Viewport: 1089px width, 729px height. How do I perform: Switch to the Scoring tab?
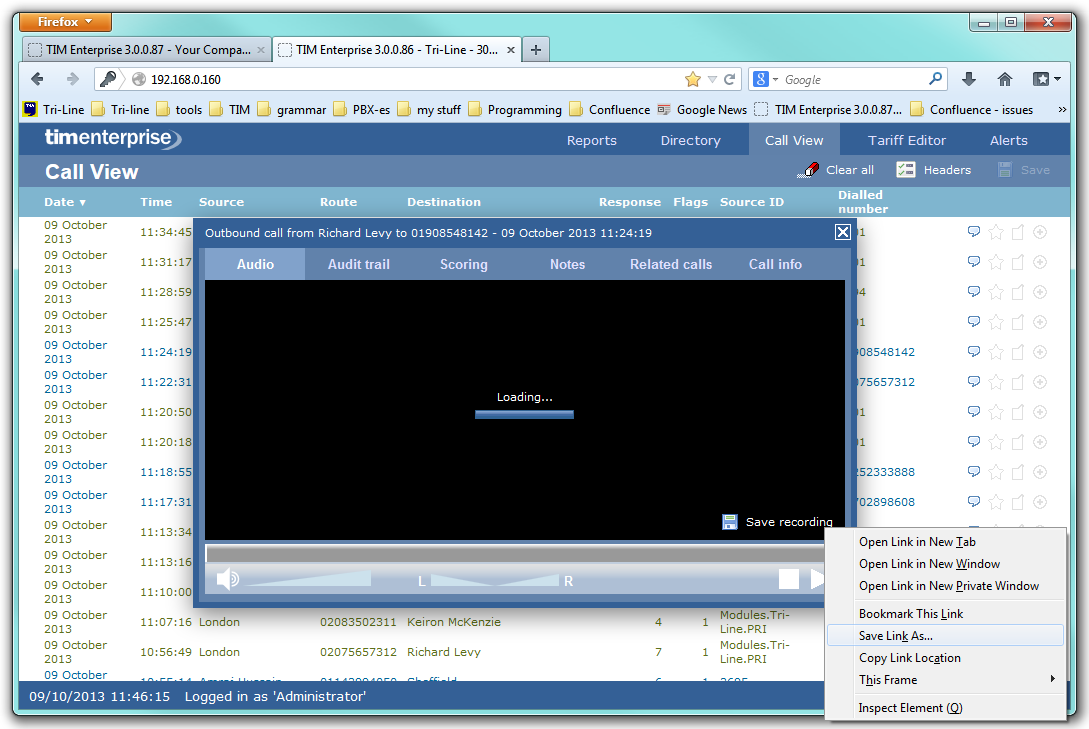463,265
